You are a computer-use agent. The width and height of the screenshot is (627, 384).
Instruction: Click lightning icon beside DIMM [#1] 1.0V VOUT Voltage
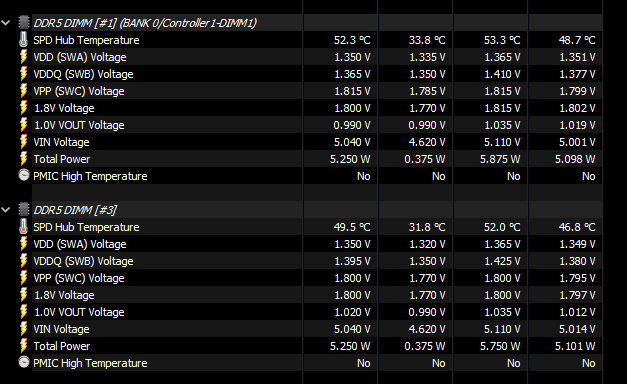(24, 125)
